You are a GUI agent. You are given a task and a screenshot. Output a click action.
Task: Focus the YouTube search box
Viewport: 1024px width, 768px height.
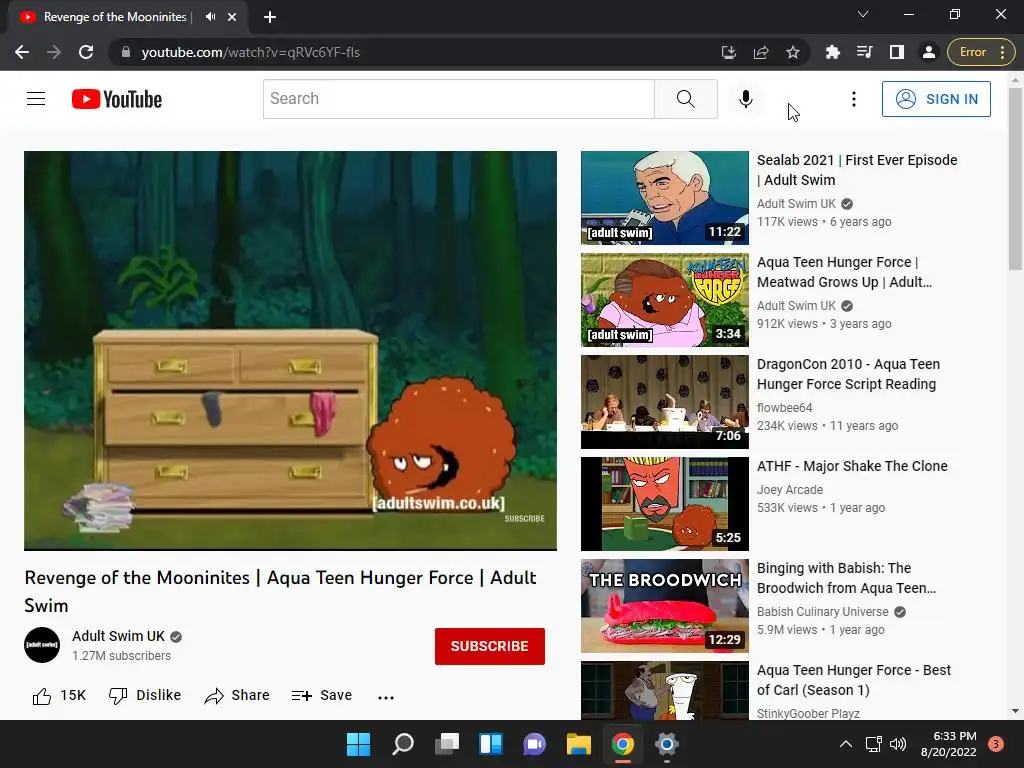[x=458, y=99]
